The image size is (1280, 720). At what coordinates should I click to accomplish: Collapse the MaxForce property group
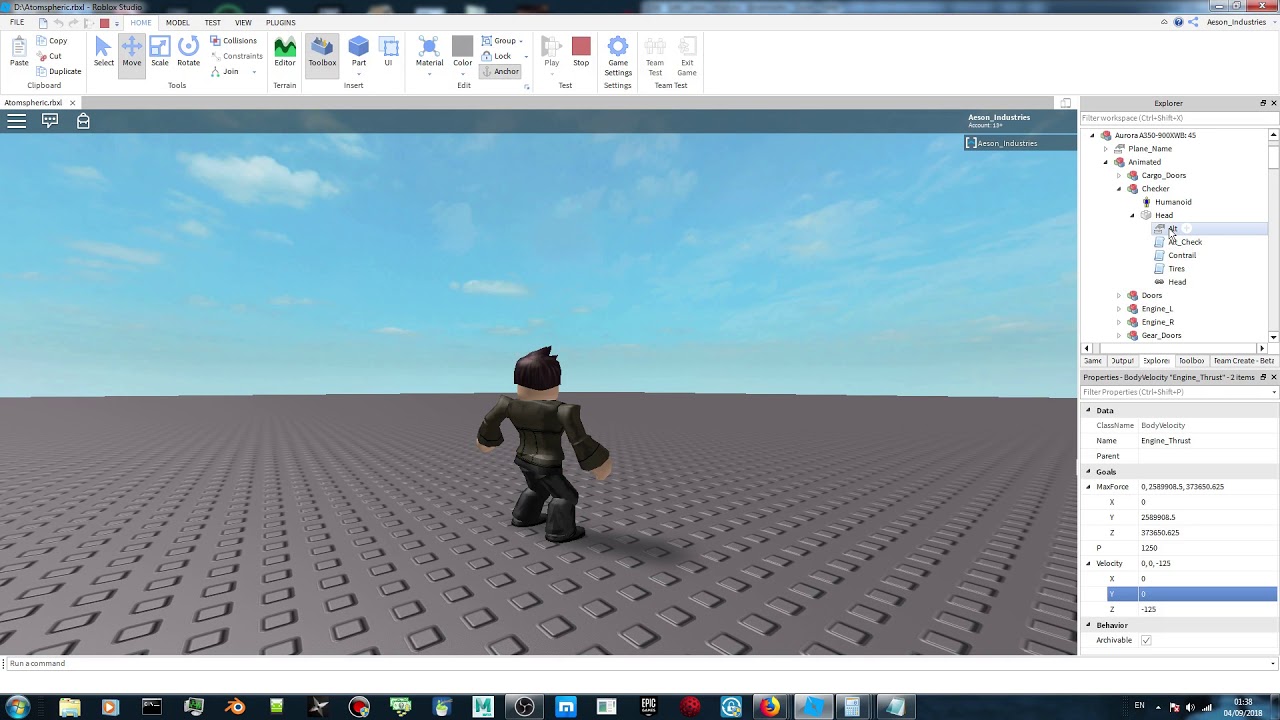pyautogui.click(x=1089, y=487)
